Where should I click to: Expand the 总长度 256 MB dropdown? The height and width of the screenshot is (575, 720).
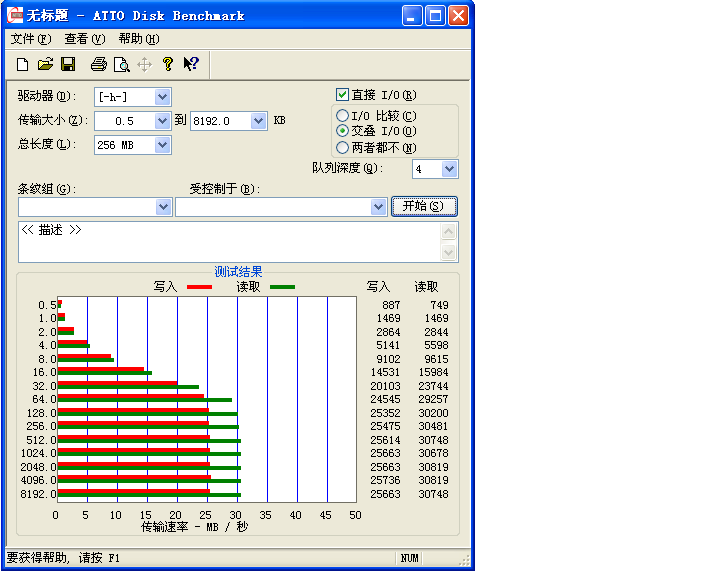pyautogui.click(x=163, y=145)
